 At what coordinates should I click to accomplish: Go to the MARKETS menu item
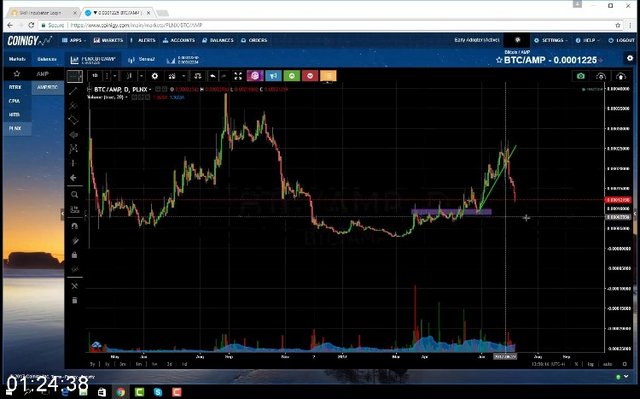108,40
